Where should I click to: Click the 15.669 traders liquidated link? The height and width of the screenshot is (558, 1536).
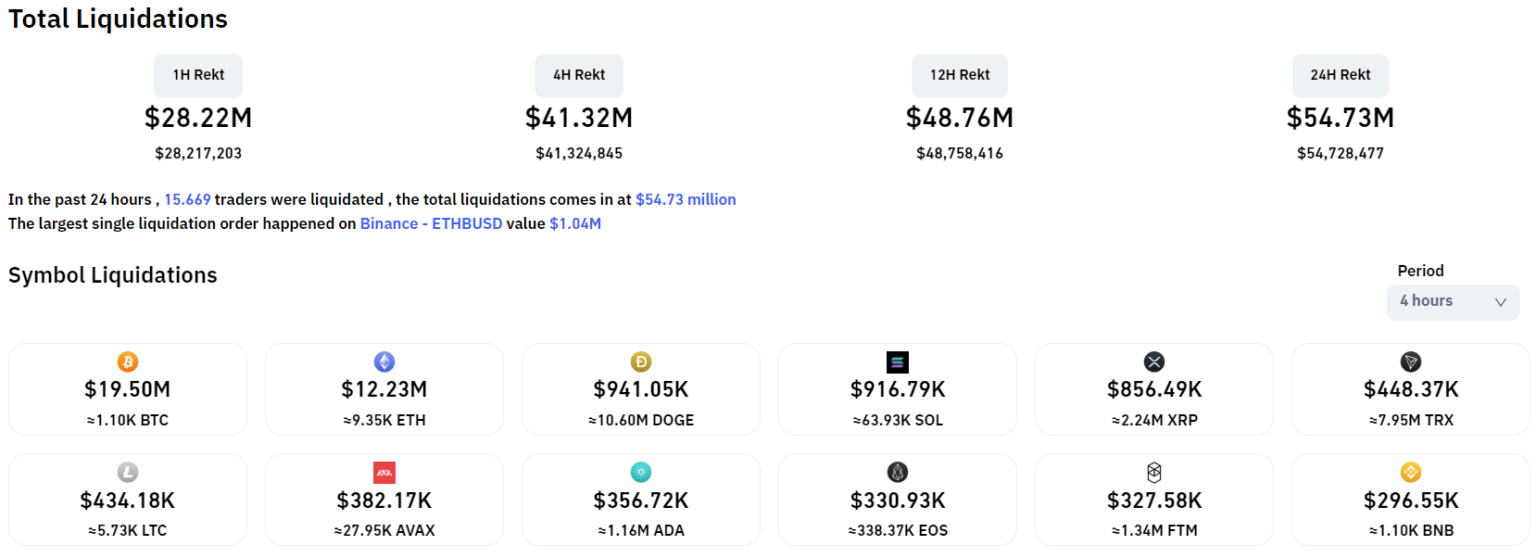coord(187,200)
